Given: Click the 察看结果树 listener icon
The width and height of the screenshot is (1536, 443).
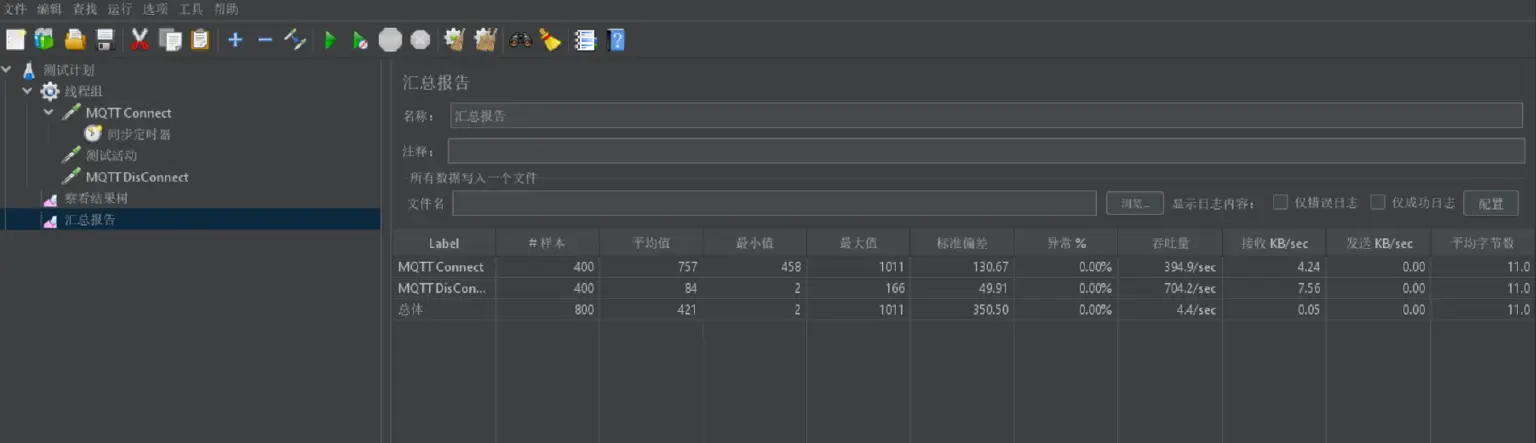Looking at the screenshot, I should point(50,198).
